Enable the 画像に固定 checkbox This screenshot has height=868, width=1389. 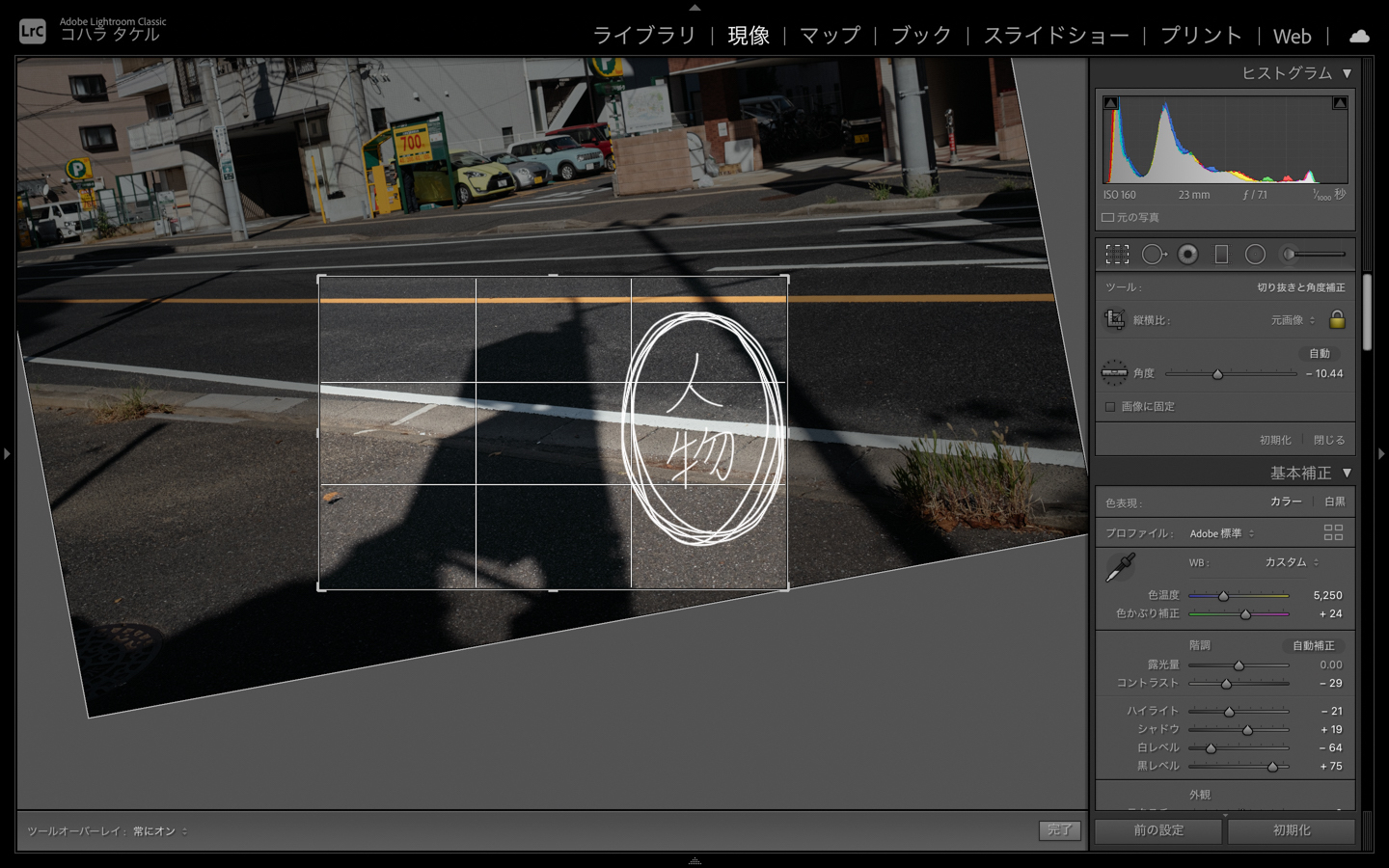1110,407
